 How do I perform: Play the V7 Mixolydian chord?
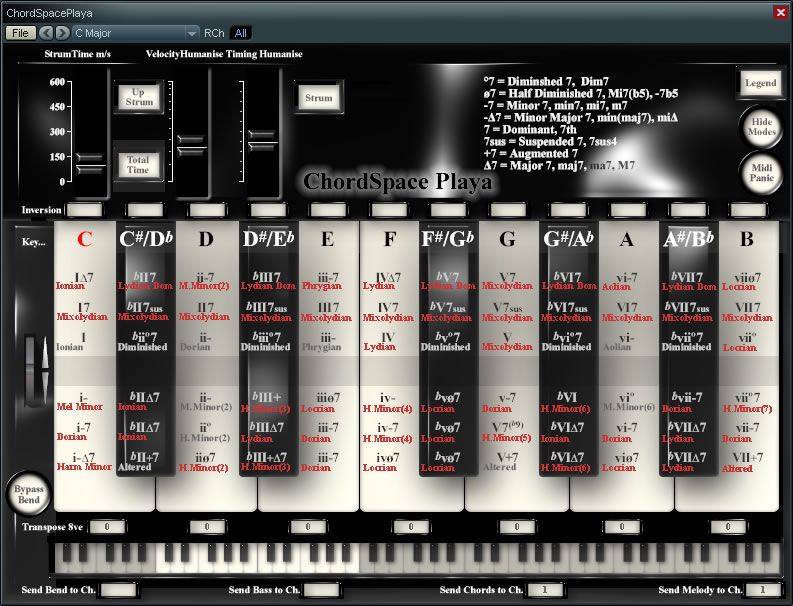click(507, 281)
